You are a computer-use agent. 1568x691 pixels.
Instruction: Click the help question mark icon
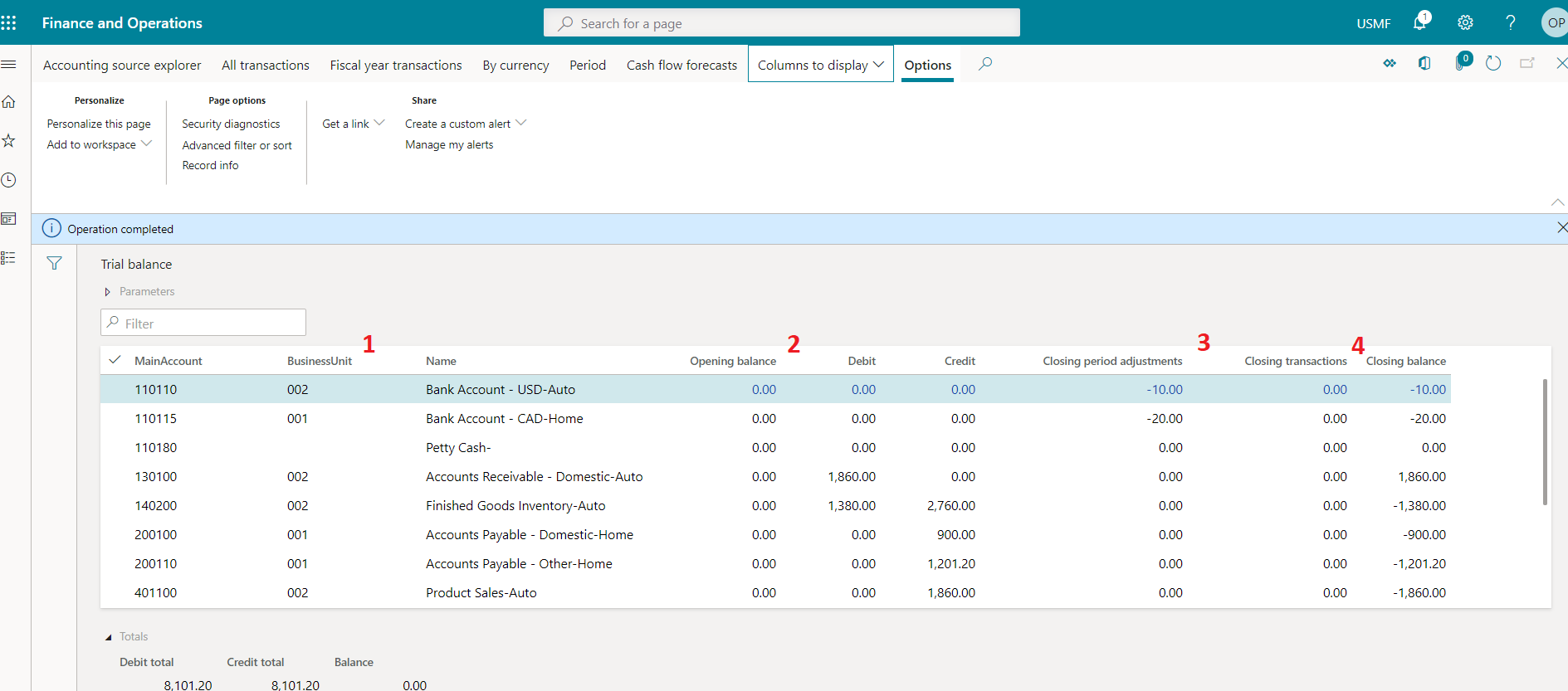click(x=1510, y=22)
